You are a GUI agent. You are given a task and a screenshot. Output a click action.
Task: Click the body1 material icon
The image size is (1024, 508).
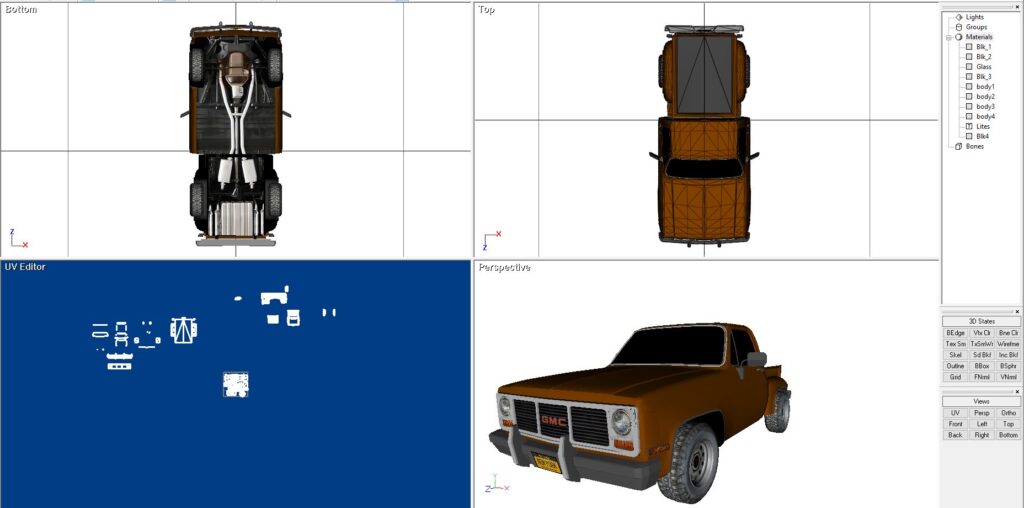[x=969, y=87]
